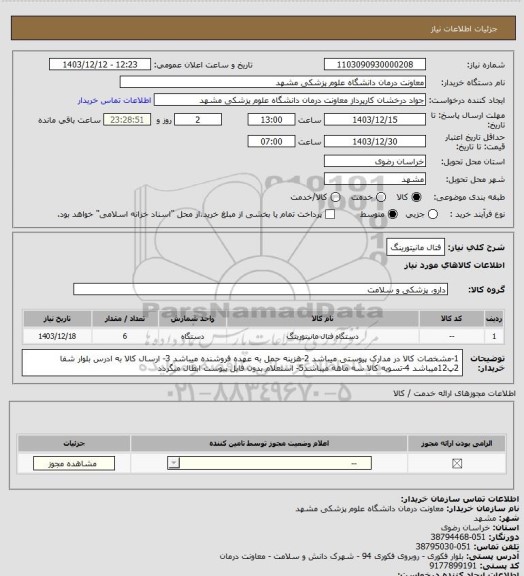Click the نام کالا column header
524x576 pixels.
tap(323, 318)
